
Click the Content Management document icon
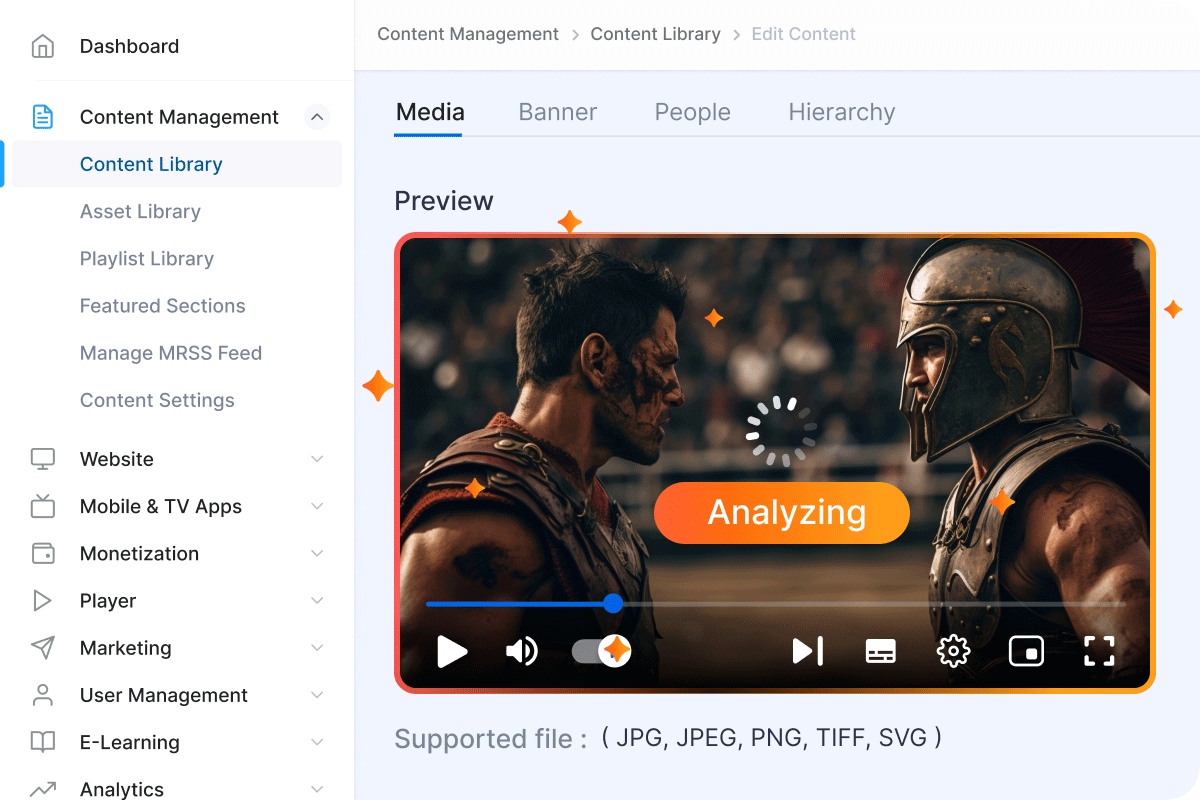pyautogui.click(x=42, y=117)
